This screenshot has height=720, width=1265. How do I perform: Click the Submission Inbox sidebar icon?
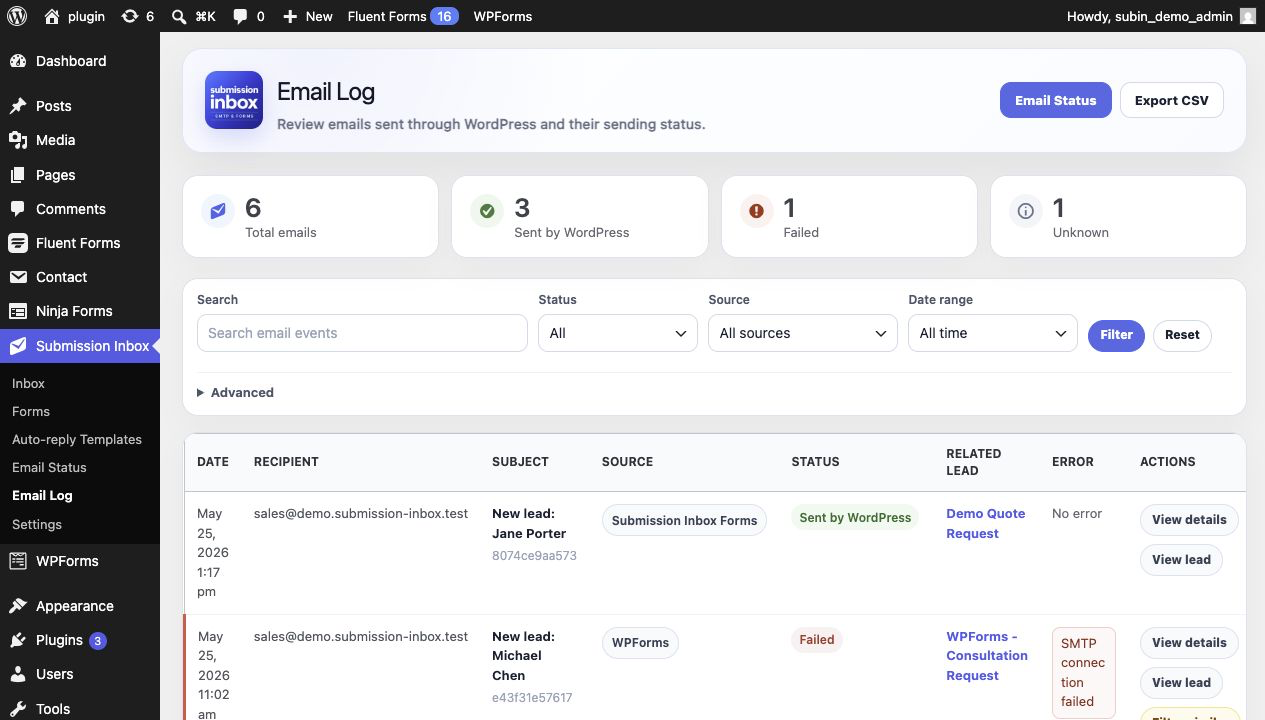(x=18, y=346)
